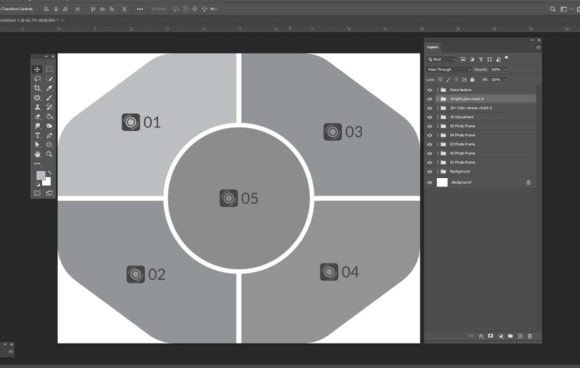Open the Pass Through blend mode dropdown
Viewport: 580px width, 368px height.
coord(449,70)
